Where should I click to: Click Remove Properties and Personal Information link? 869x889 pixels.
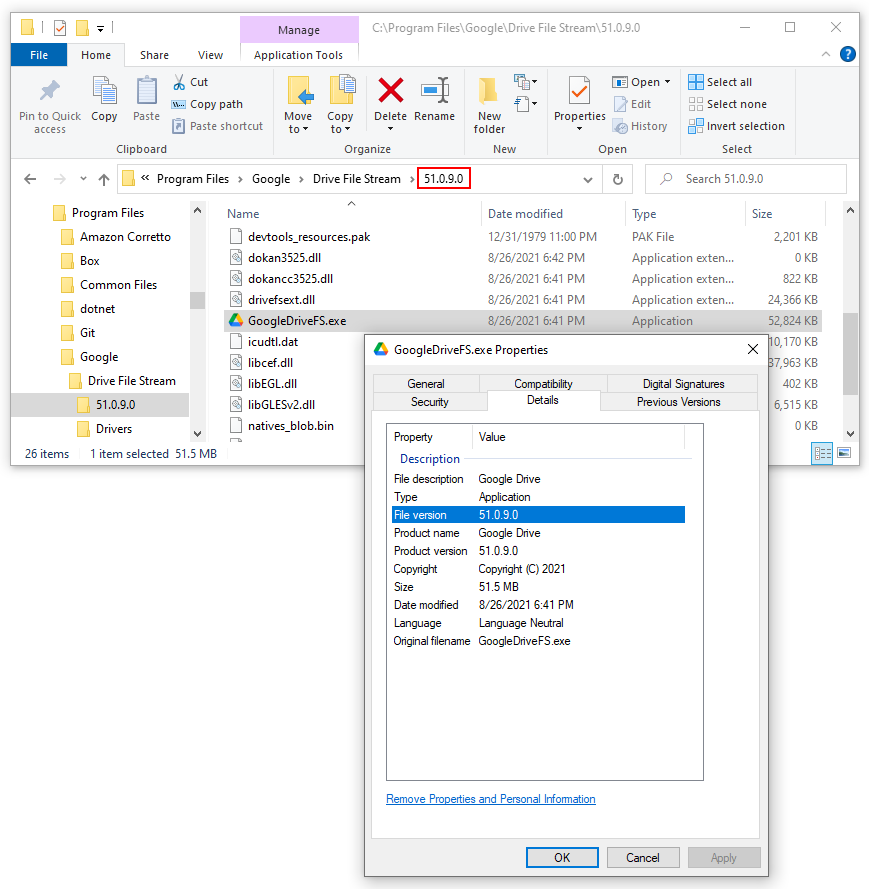490,799
